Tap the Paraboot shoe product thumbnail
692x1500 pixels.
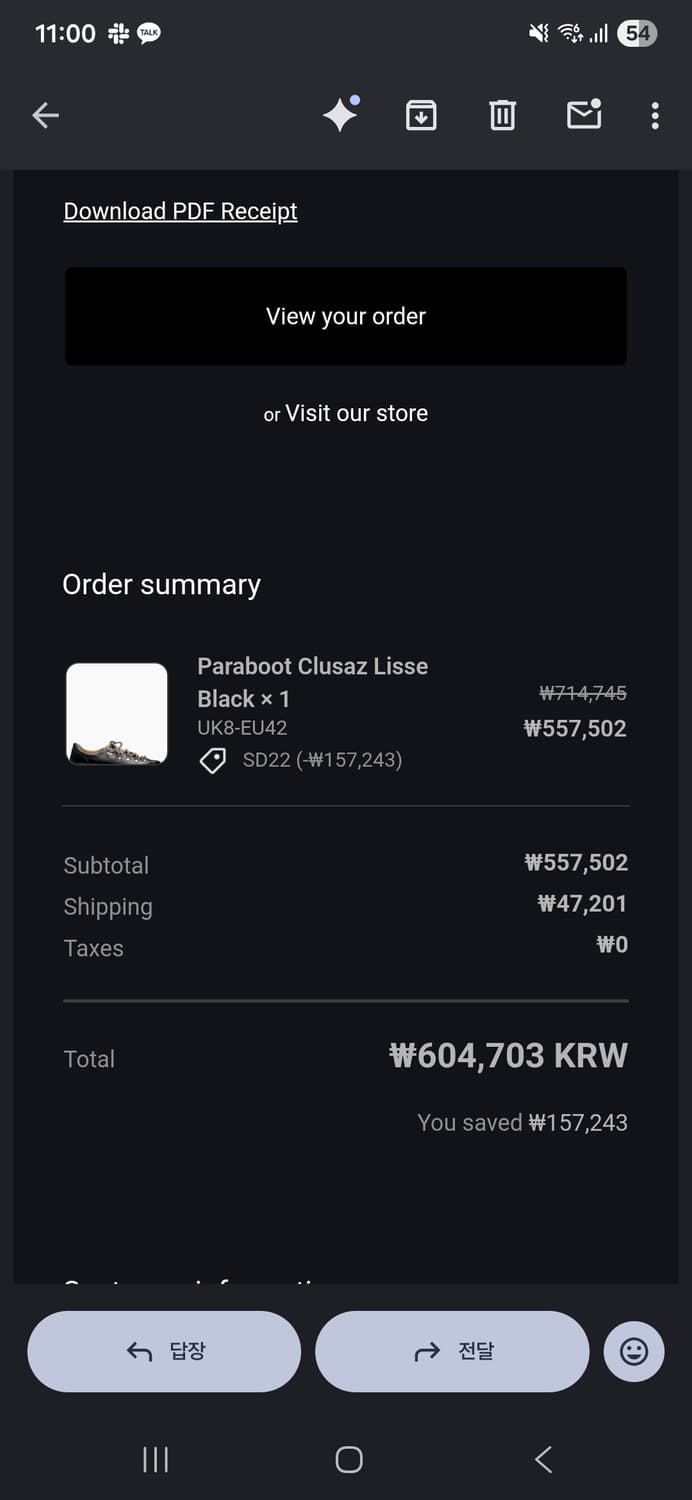point(117,714)
